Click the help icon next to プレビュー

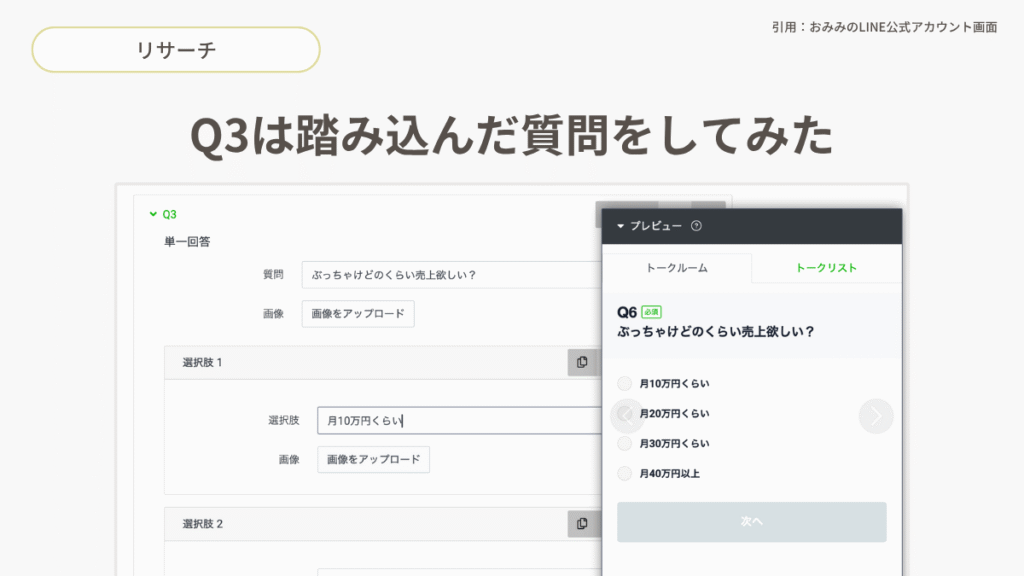[696, 226]
